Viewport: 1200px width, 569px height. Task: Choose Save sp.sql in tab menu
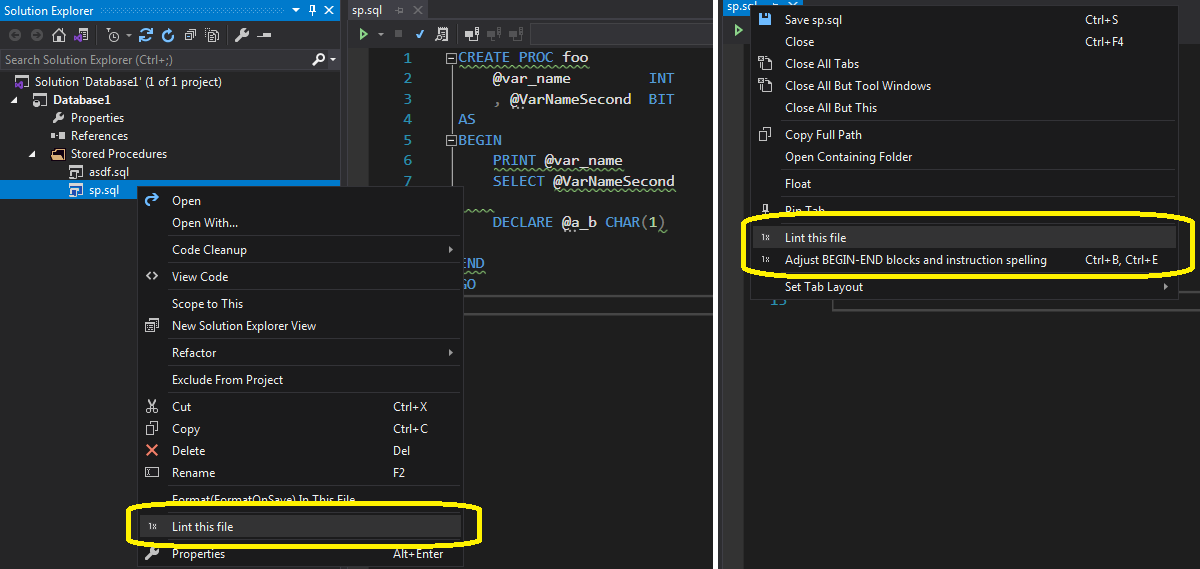[963, 20]
